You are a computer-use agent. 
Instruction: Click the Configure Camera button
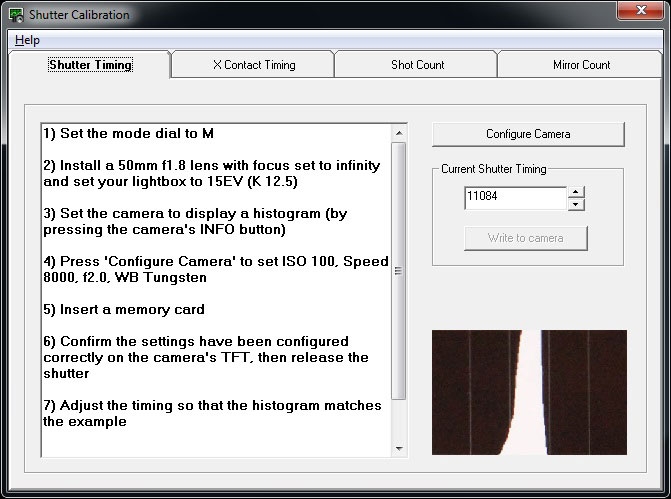pyautogui.click(x=528, y=134)
